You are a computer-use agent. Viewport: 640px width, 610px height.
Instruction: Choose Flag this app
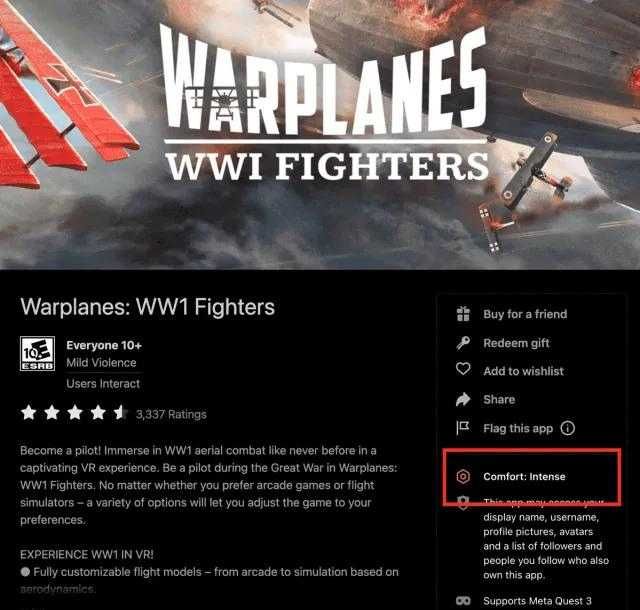[518, 428]
